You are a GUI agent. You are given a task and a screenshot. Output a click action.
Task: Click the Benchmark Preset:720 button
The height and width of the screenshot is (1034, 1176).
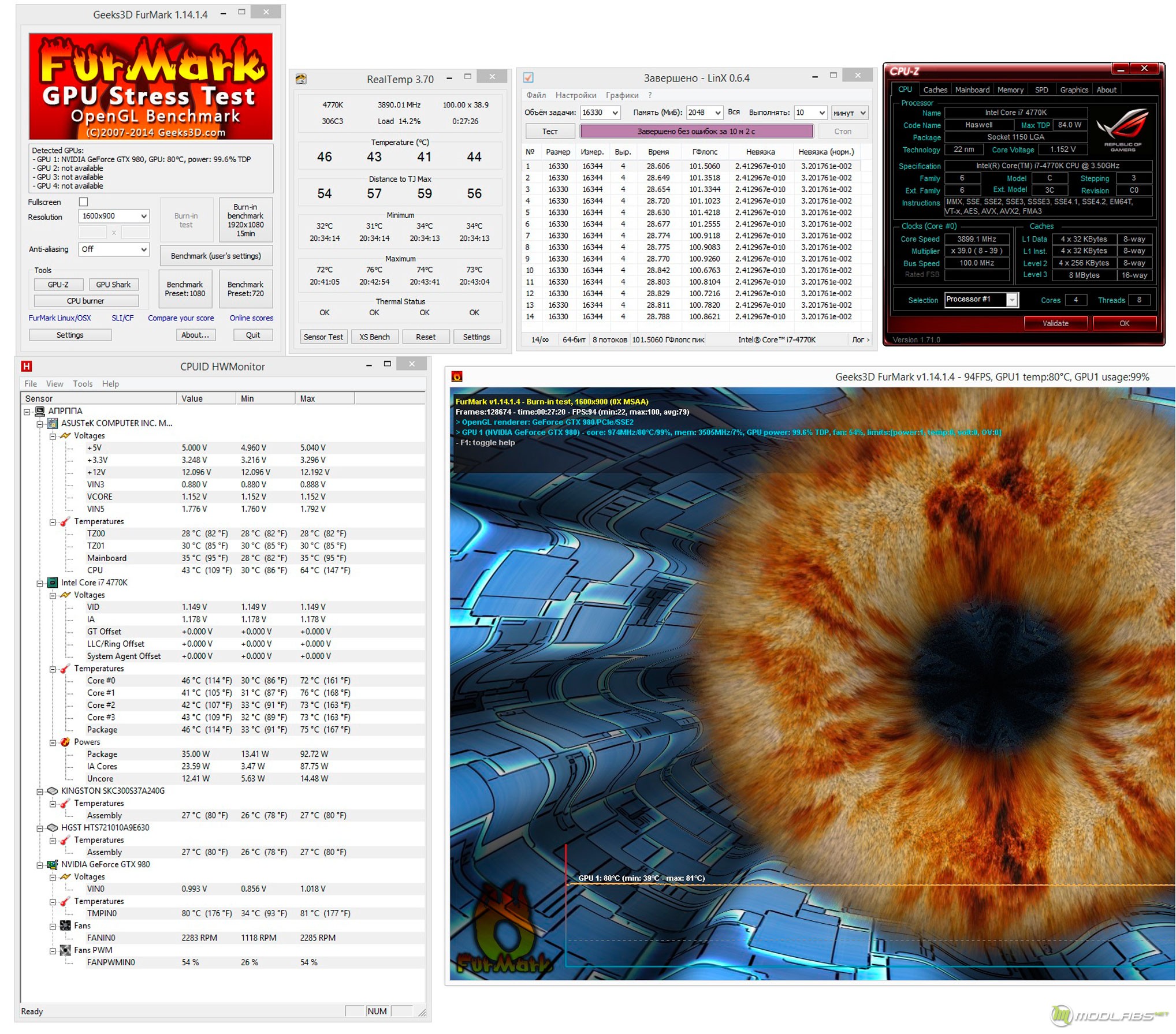245,289
